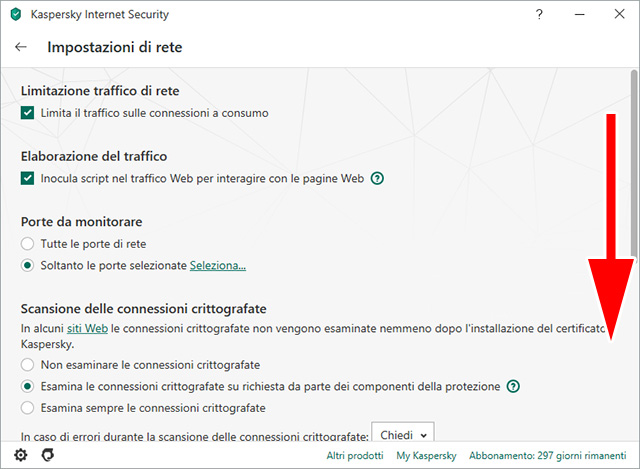Uncheck Limita il traffico sulle connessioni a consumo
This screenshot has width=640, height=469.
(27, 114)
